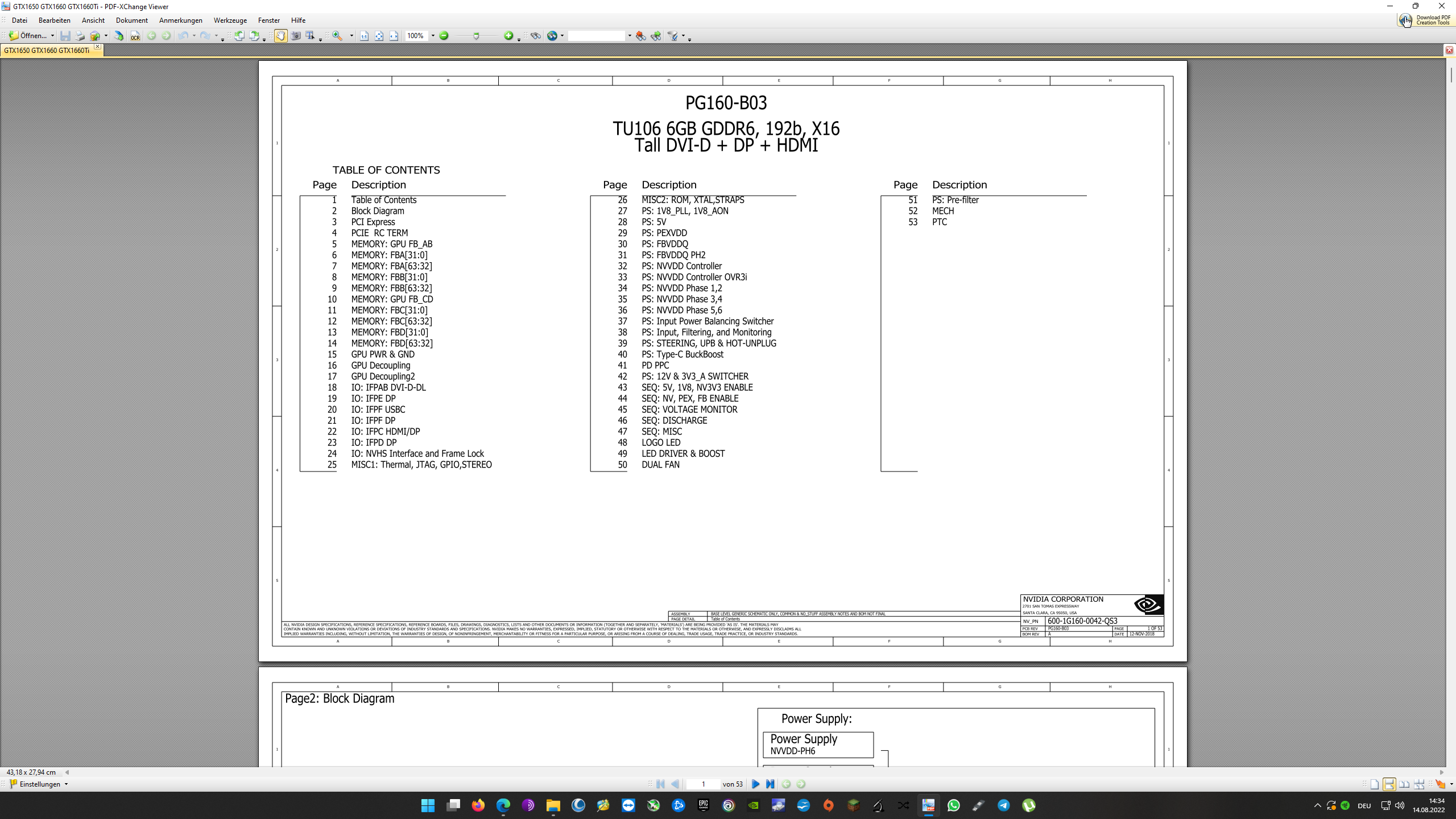Go to the previous page
The height and width of the screenshot is (819, 1456).
coord(675,784)
